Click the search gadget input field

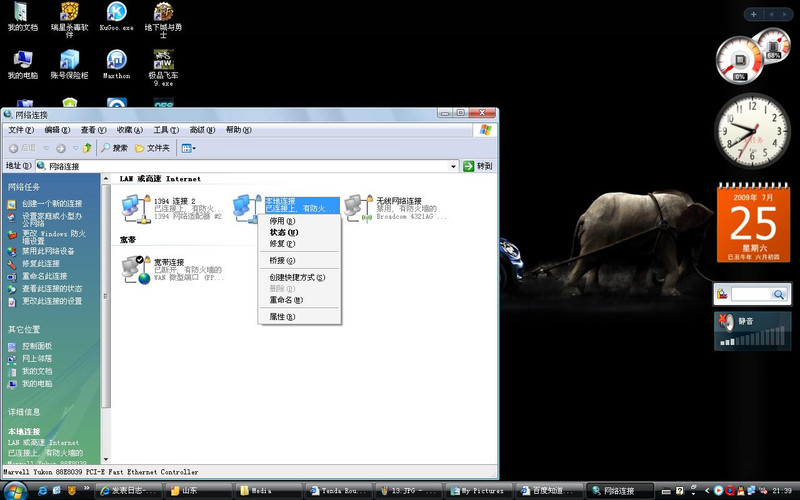click(x=751, y=294)
